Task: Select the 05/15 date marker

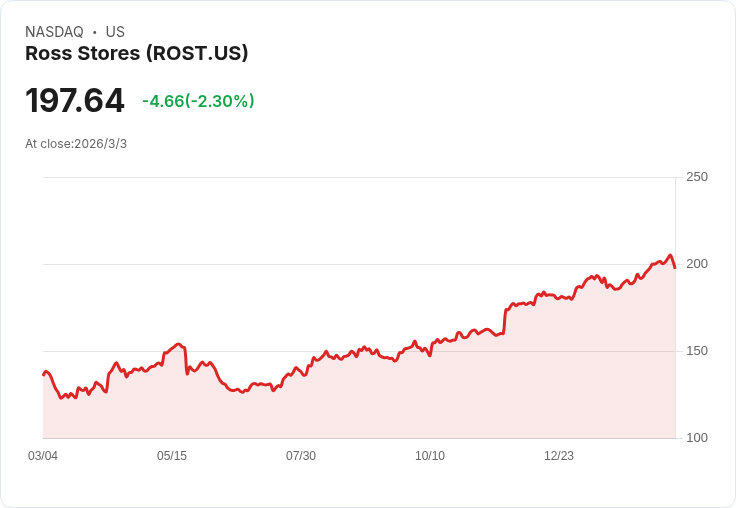Action: coord(172,456)
